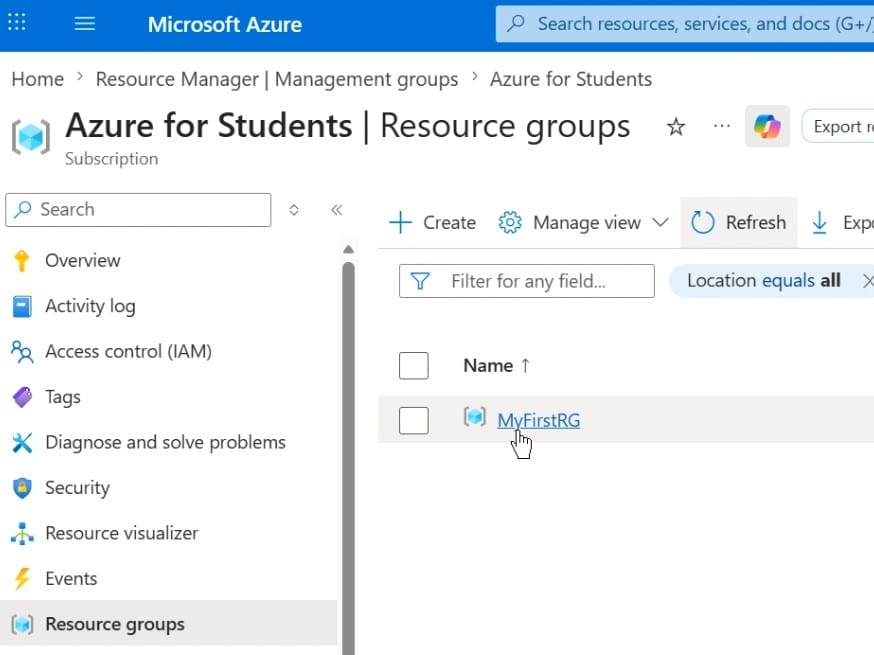Open Resource Manager Management groups breadcrumb
The height and width of the screenshot is (655, 874).
(276, 79)
